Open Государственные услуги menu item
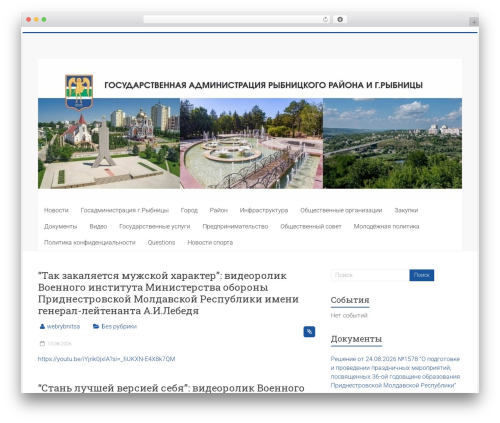Image resolution: width=500 pixels, height=423 pixels. 155,226
